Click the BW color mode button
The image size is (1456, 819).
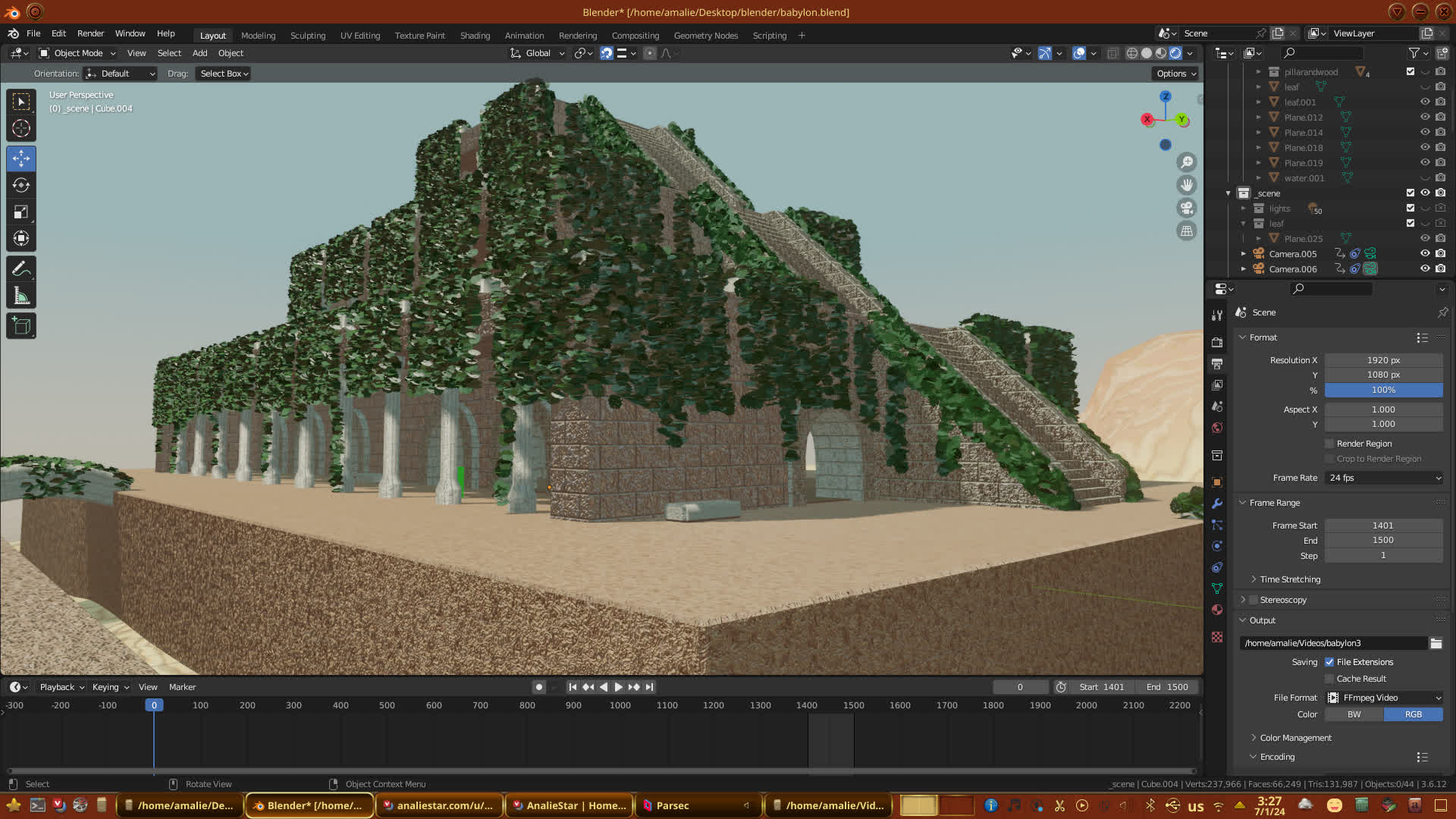pyautogui.click(x=1354, y=714)
